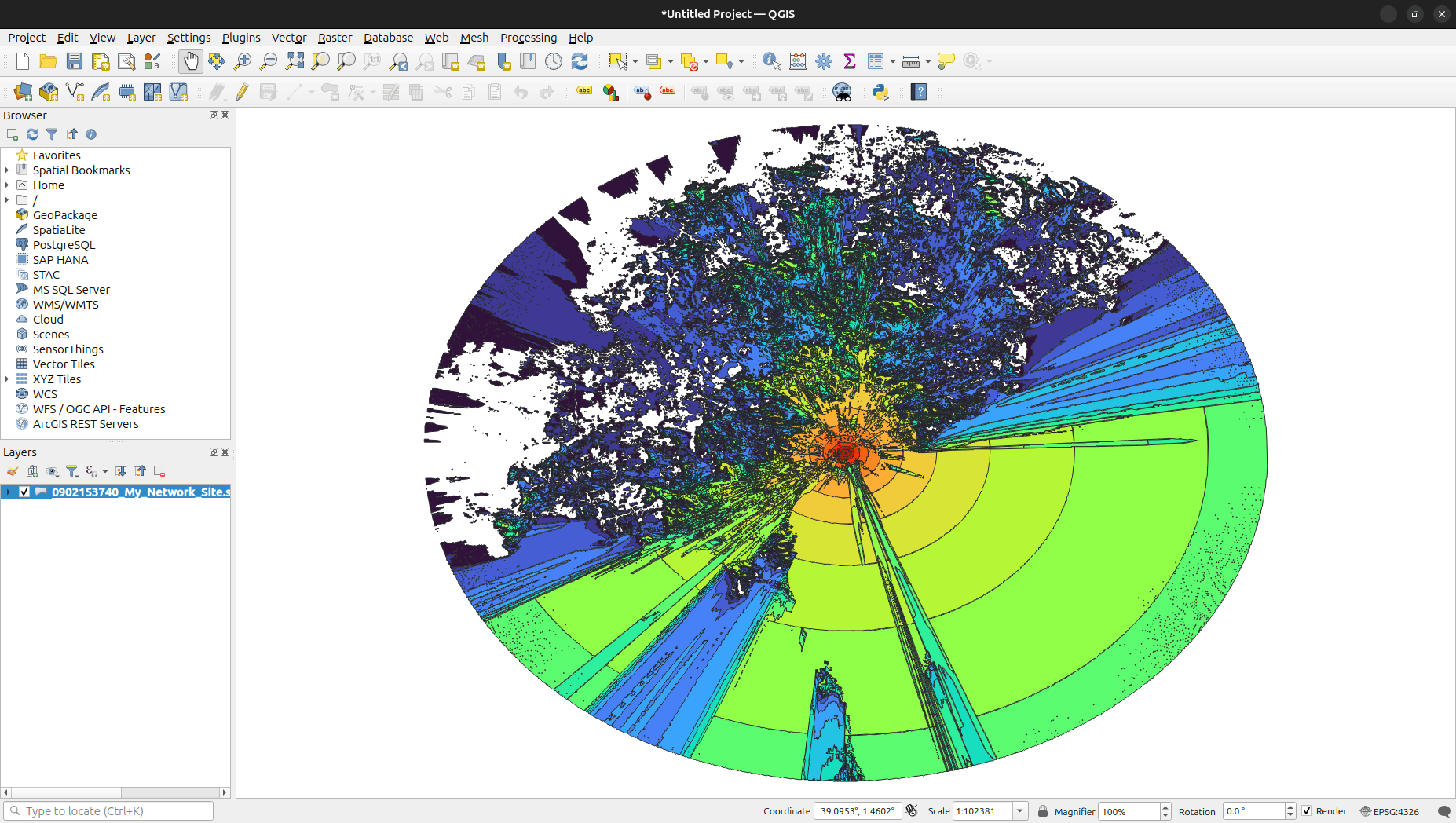
Task: Open the Layer Styling panel brush icon
Action: point(13,471)
